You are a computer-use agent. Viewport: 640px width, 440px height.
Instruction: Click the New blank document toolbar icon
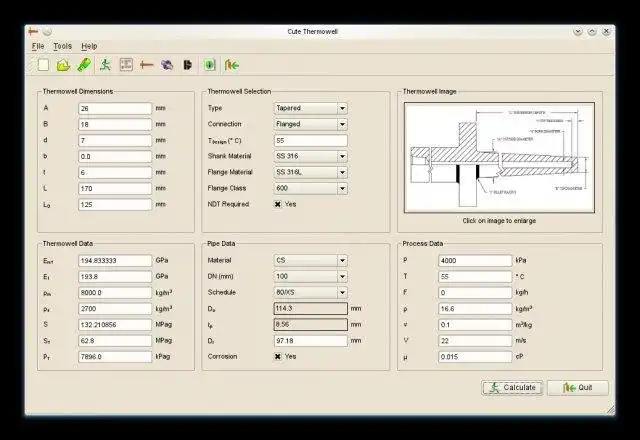tap(43, 65)
